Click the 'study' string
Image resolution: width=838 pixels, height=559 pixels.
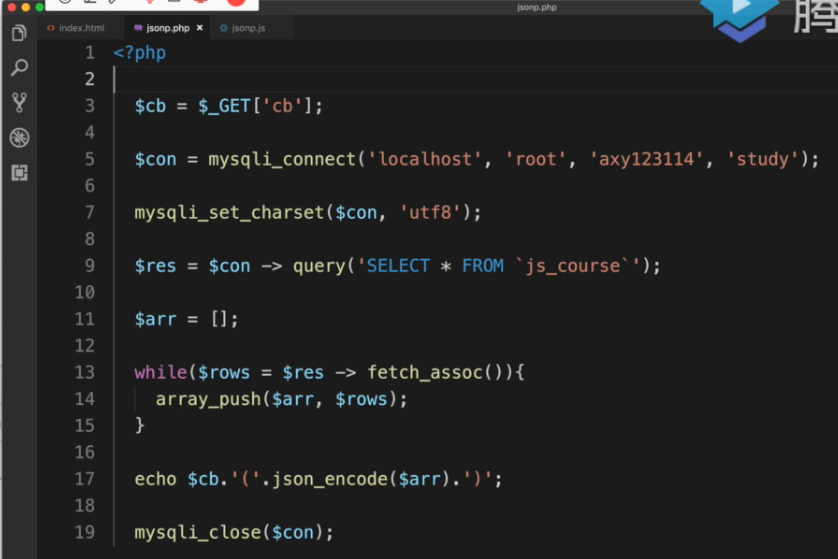coord(763,159)
